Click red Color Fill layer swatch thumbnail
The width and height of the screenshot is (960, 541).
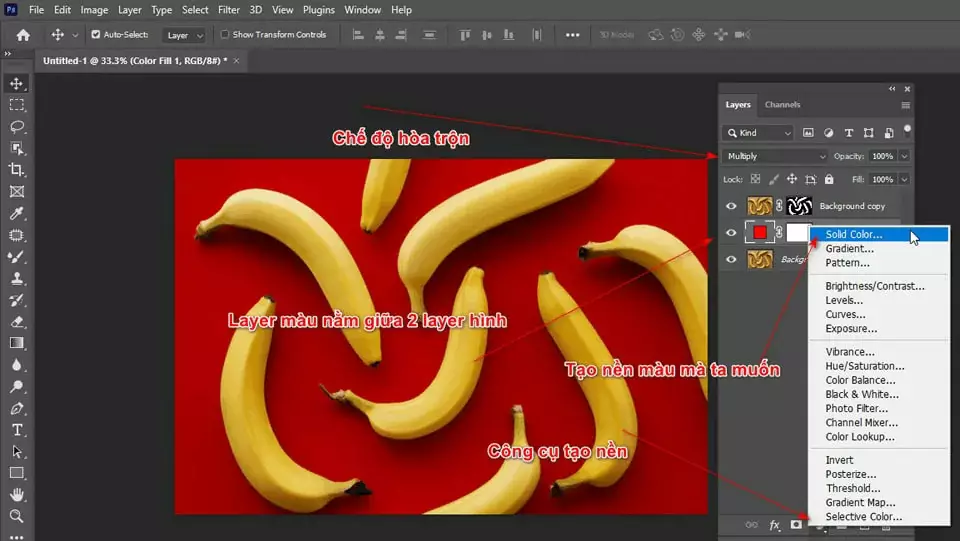(x=760, y=233)
